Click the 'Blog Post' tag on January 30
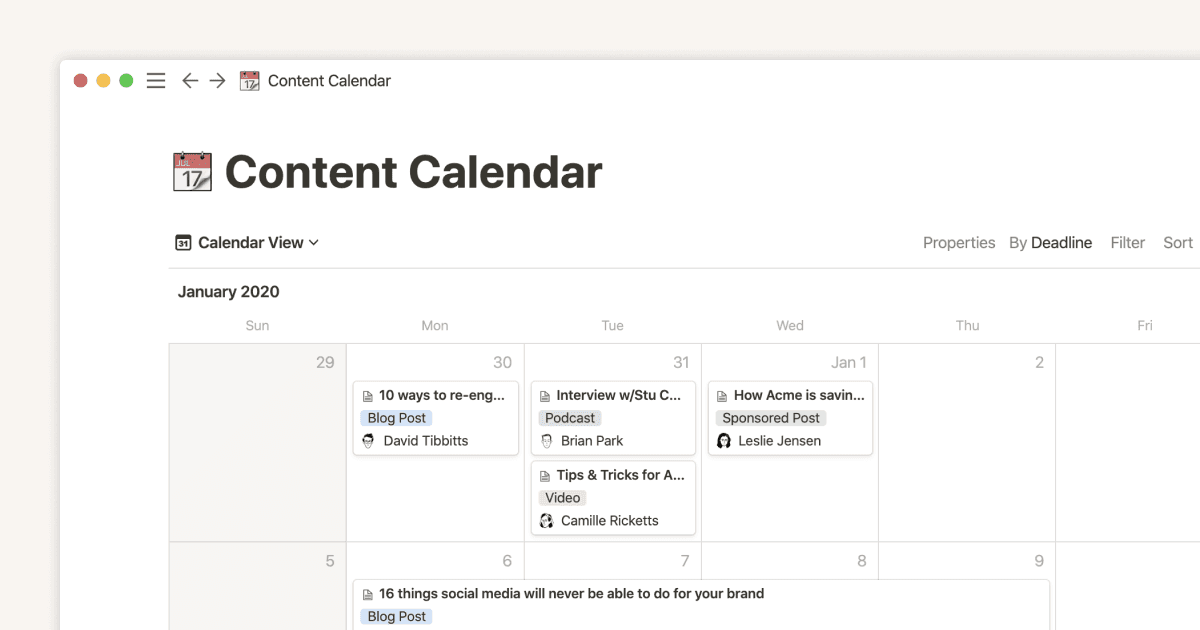This screenshot has width=1200, height=630. click(396, 418)
